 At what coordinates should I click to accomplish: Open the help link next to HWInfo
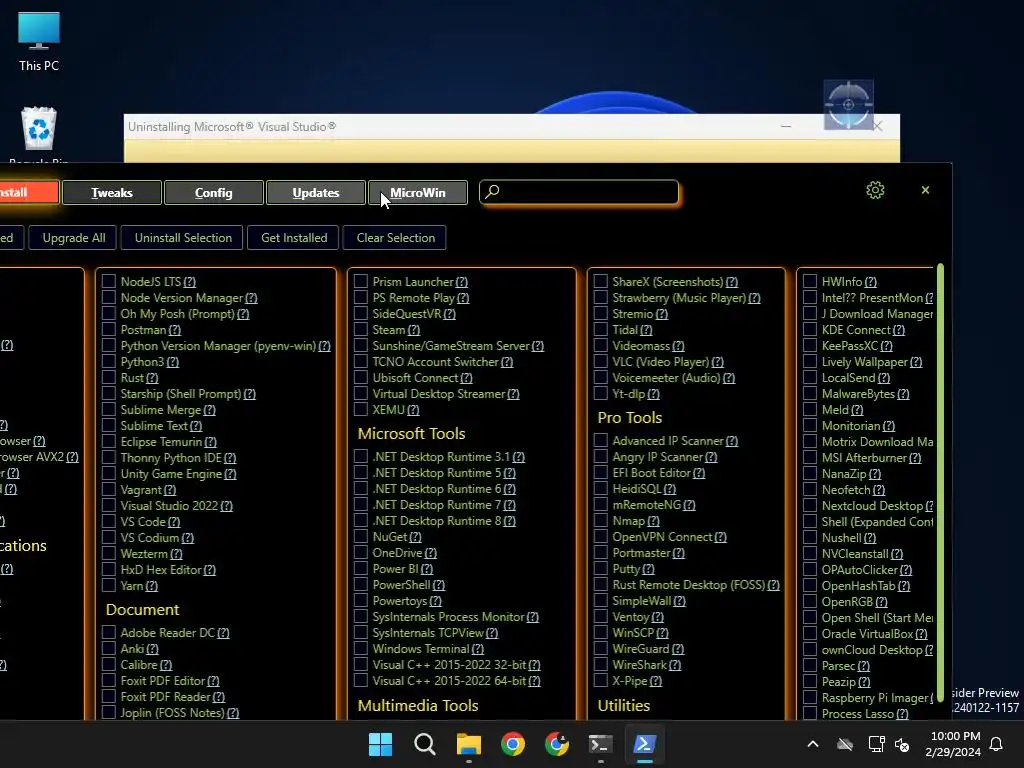coord(871,282)
